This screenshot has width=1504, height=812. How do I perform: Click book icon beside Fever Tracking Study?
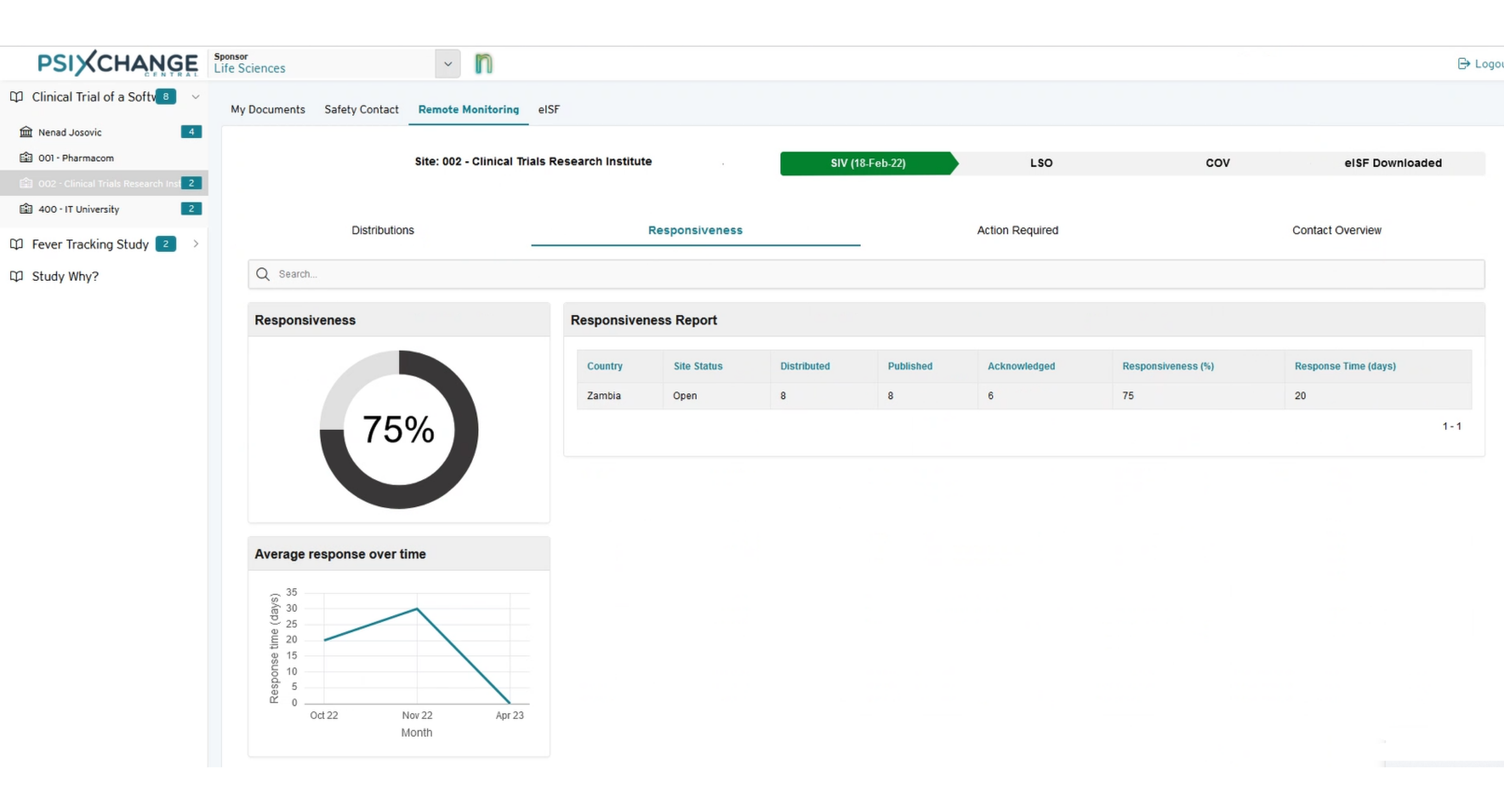[x=16, y=244]
